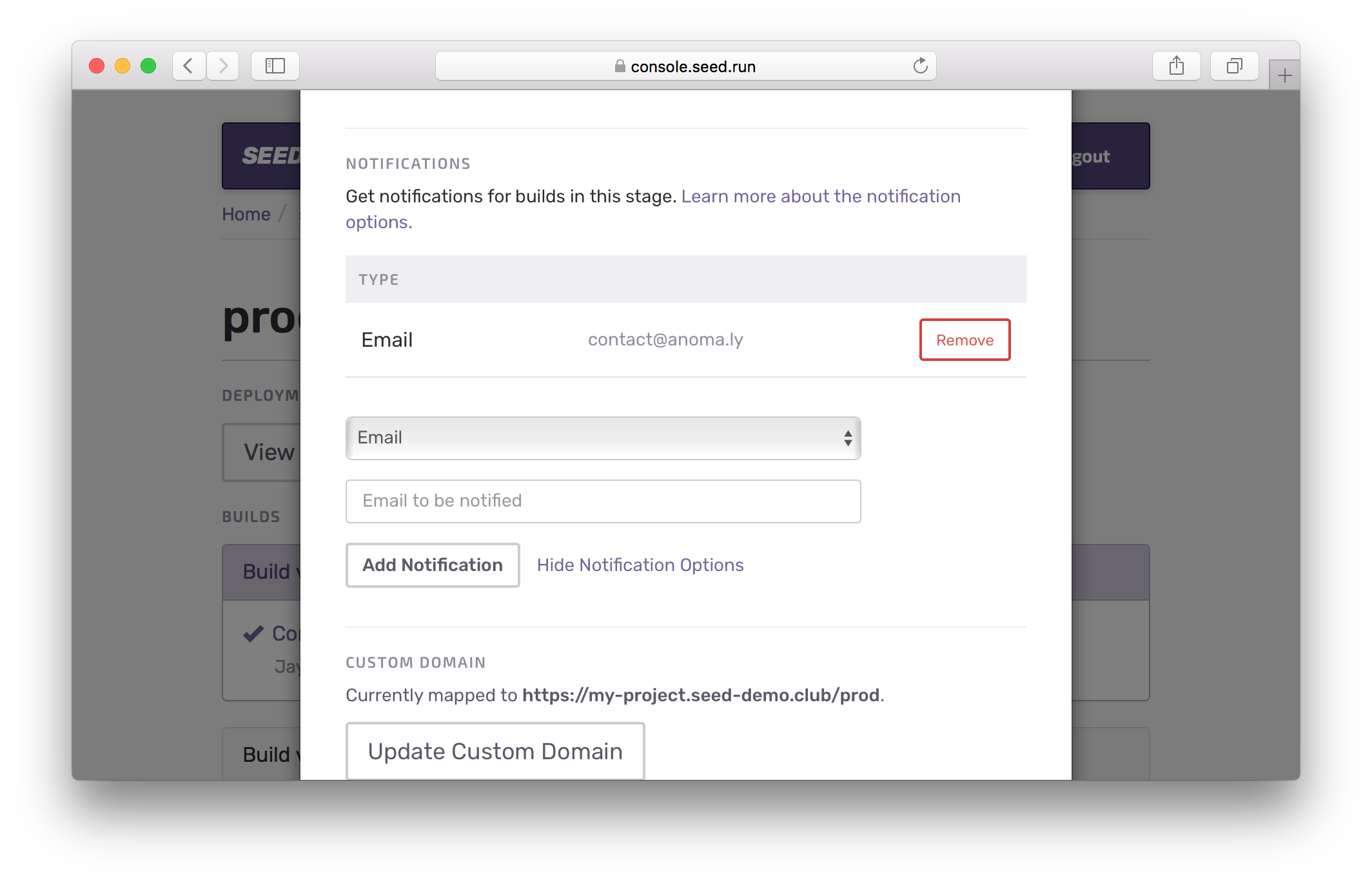
Task: Click the SEED logo in header
Action: click(271, 156)
